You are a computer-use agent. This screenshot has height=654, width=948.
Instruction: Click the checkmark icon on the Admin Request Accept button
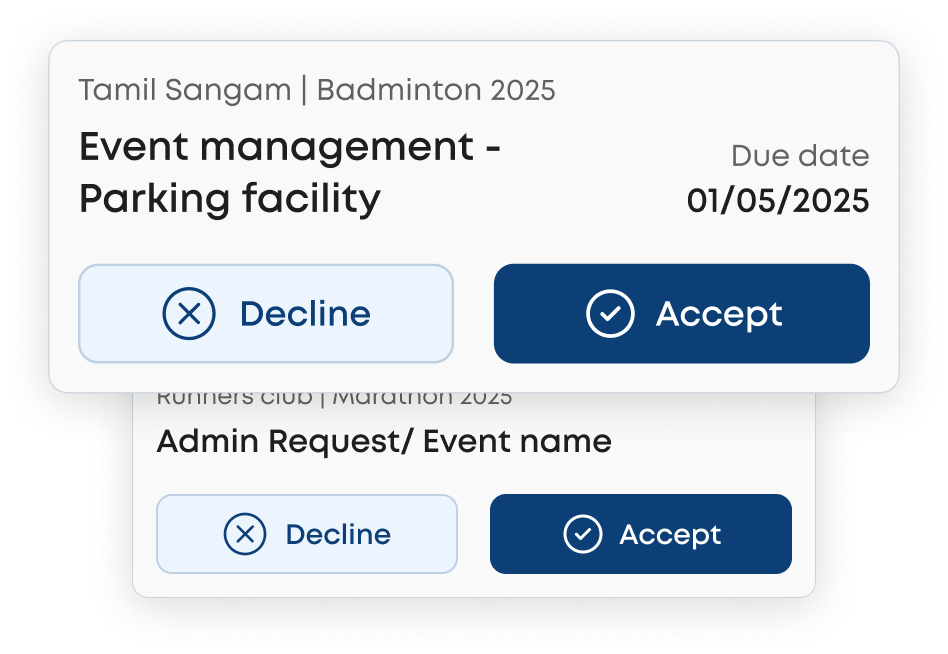point(583,534)
